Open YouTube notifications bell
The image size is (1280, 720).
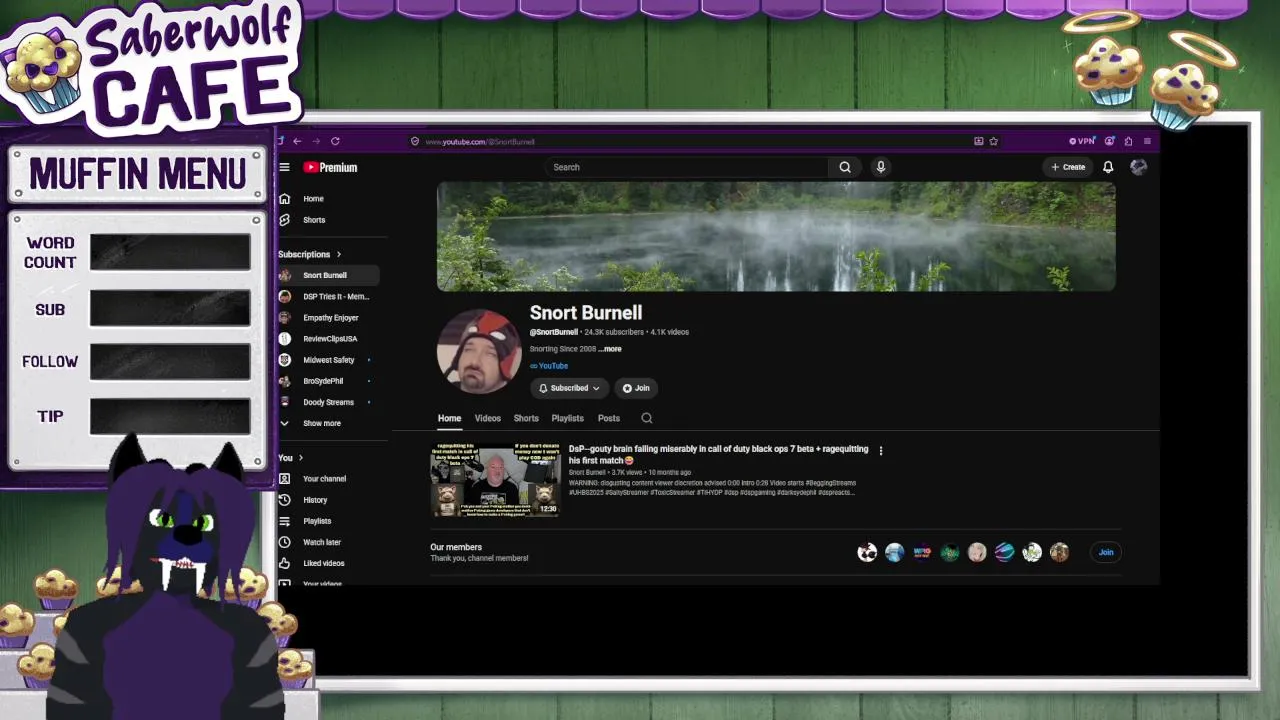(1108, 167)
